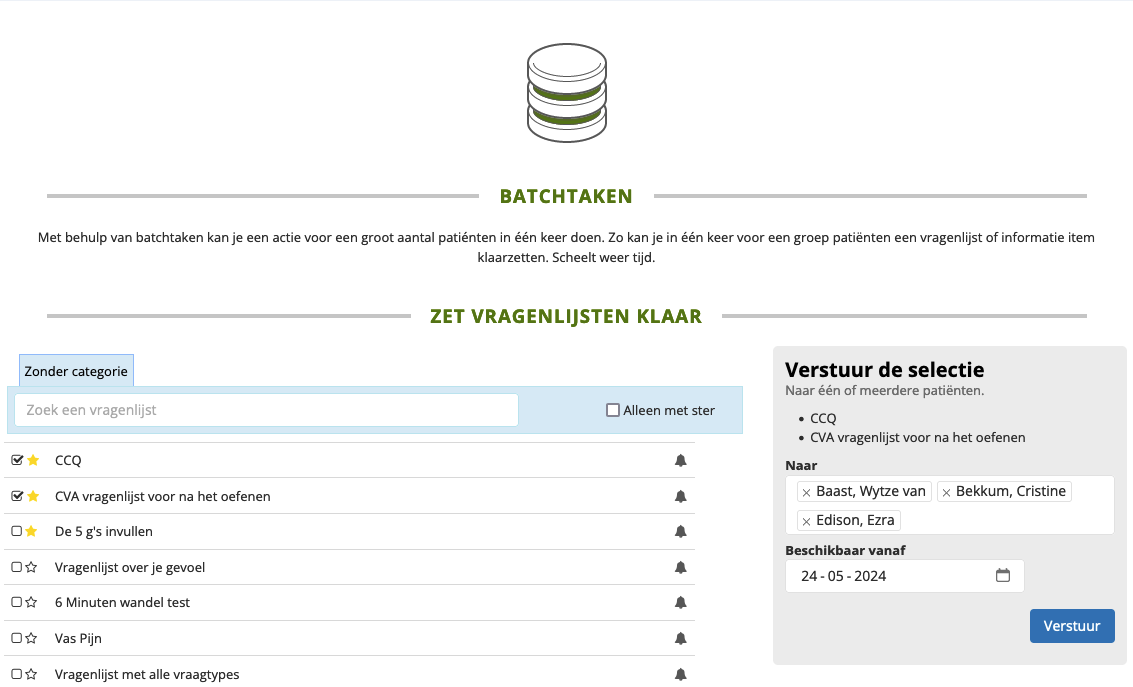Check the Vas Pijn questionnaire checkbox

coord(17,638)
